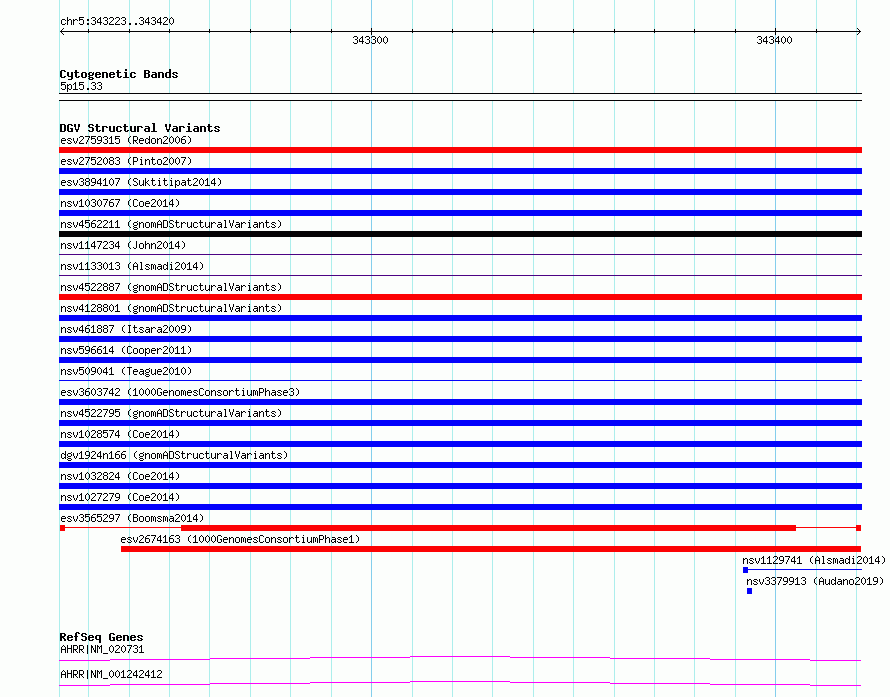The height and width of the screenshot is (697, 890).
Task: Select the AHRR|NM_001242412 gene label
Action: [111, 674]
